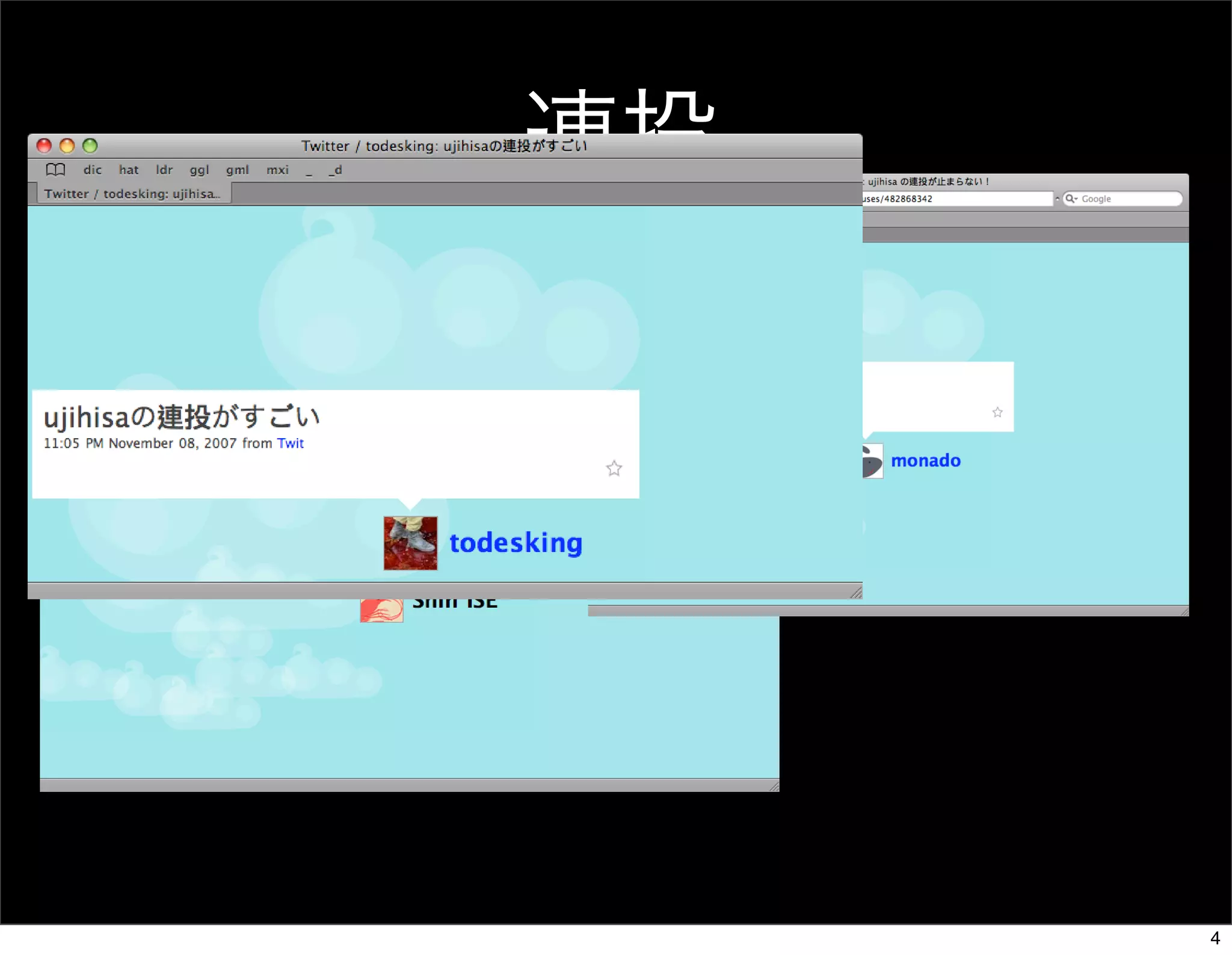Viewport: 1232px width, 955px height.
Task: Click resize grip of bottom back window
Action: click(x=774, y=786)
